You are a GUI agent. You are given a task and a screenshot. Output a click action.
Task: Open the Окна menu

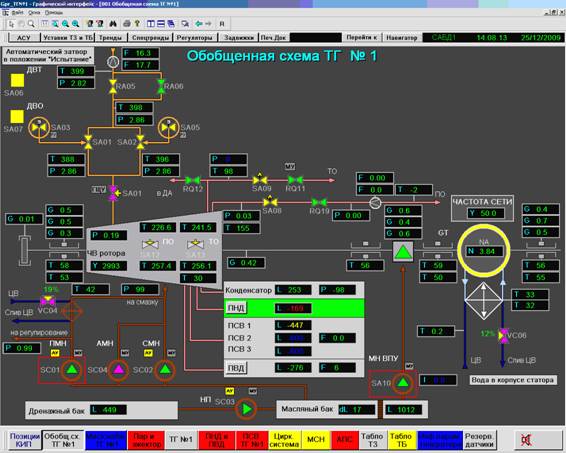pos(34,13)
